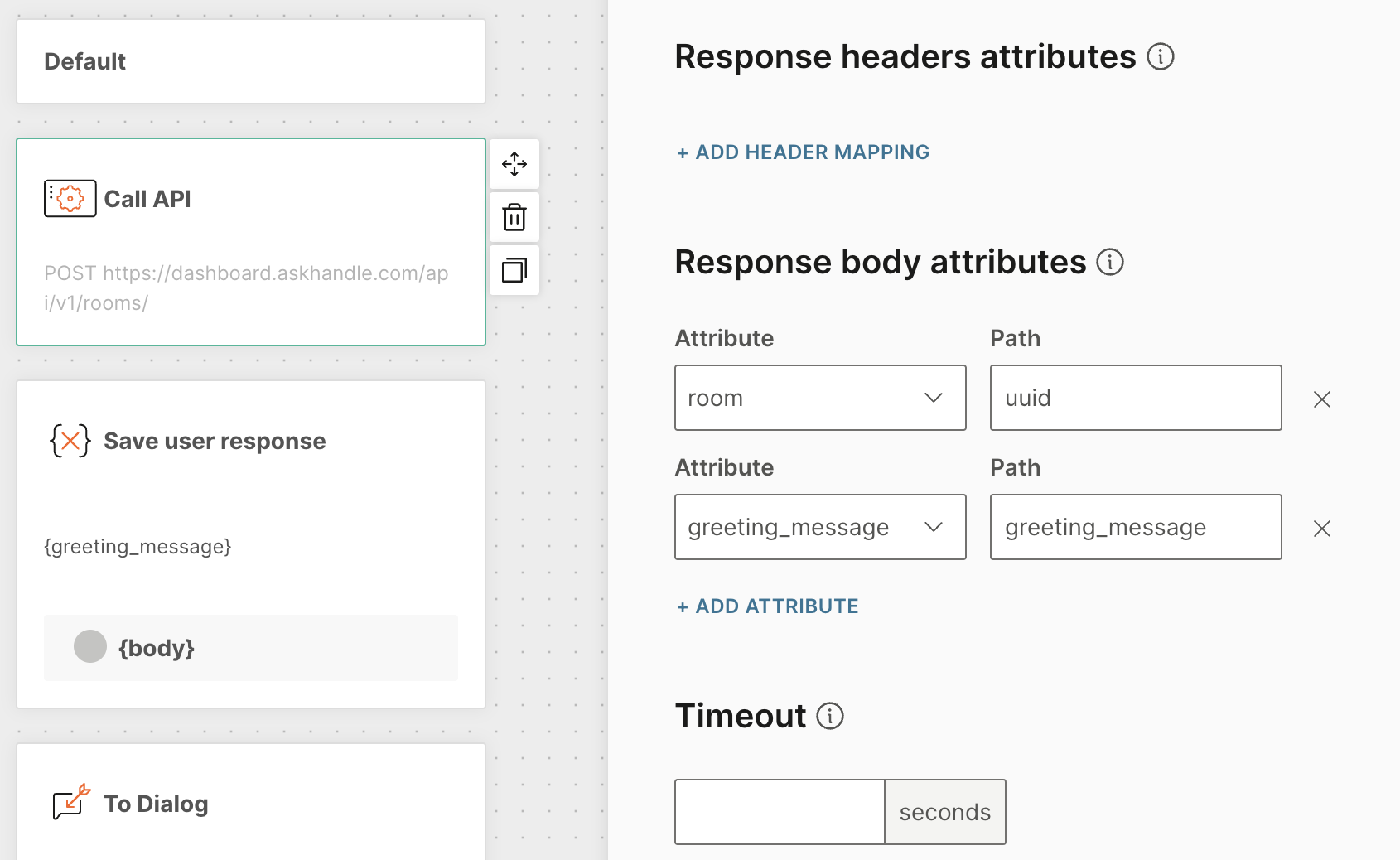Viewport: 1400px width, 860px height.
Task: Click the move block arrows icon
Action: click(514, 164)
